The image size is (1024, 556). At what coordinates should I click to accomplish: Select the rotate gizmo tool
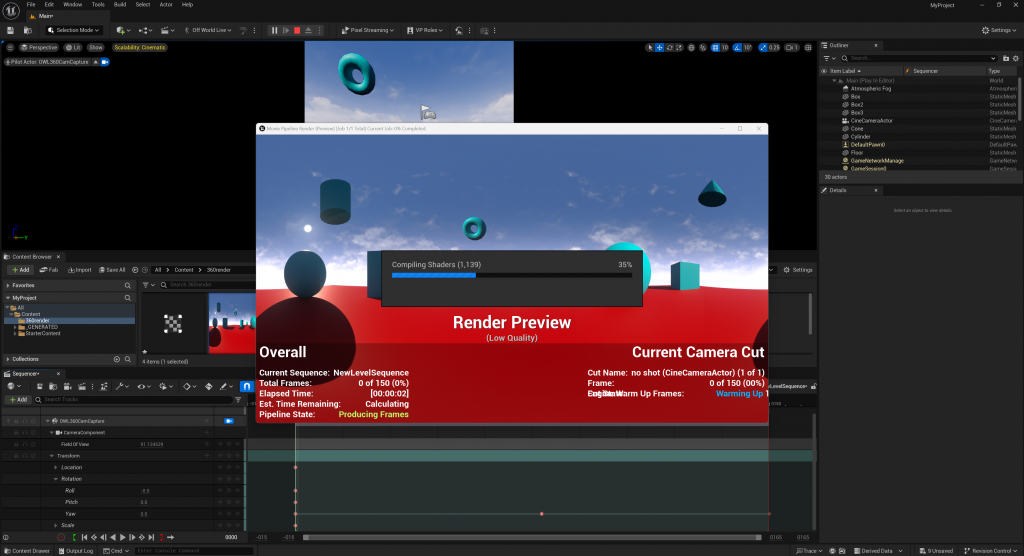pos(669,48)
